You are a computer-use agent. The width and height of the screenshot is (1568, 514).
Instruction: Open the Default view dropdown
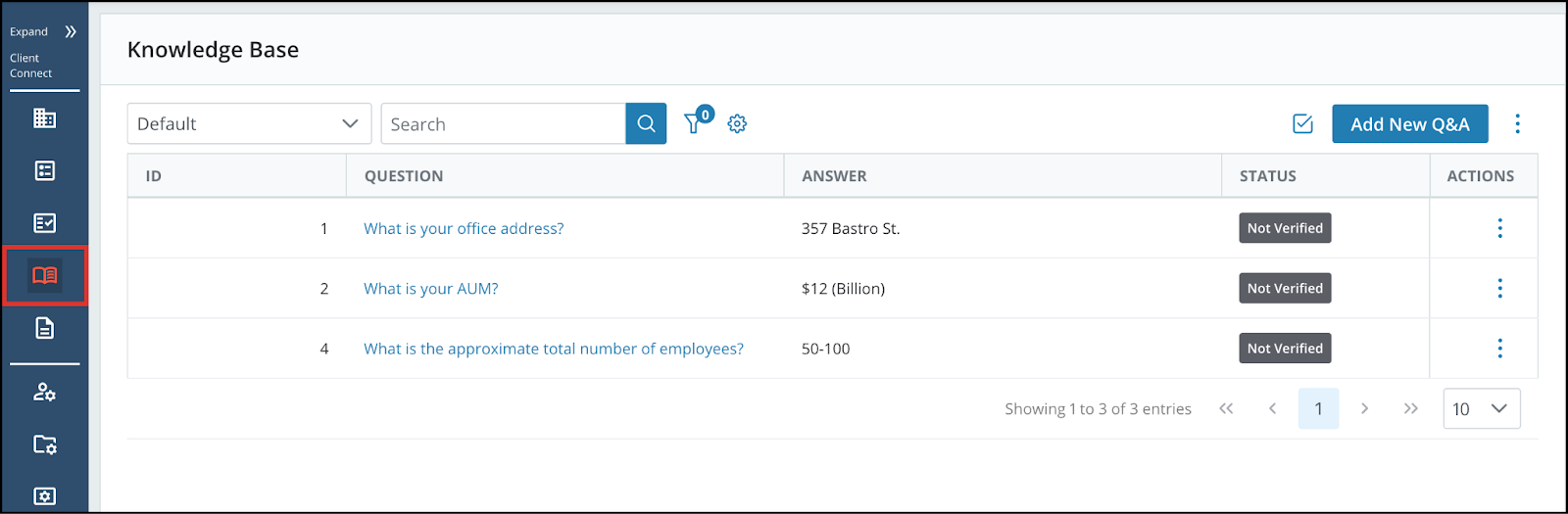249,123
